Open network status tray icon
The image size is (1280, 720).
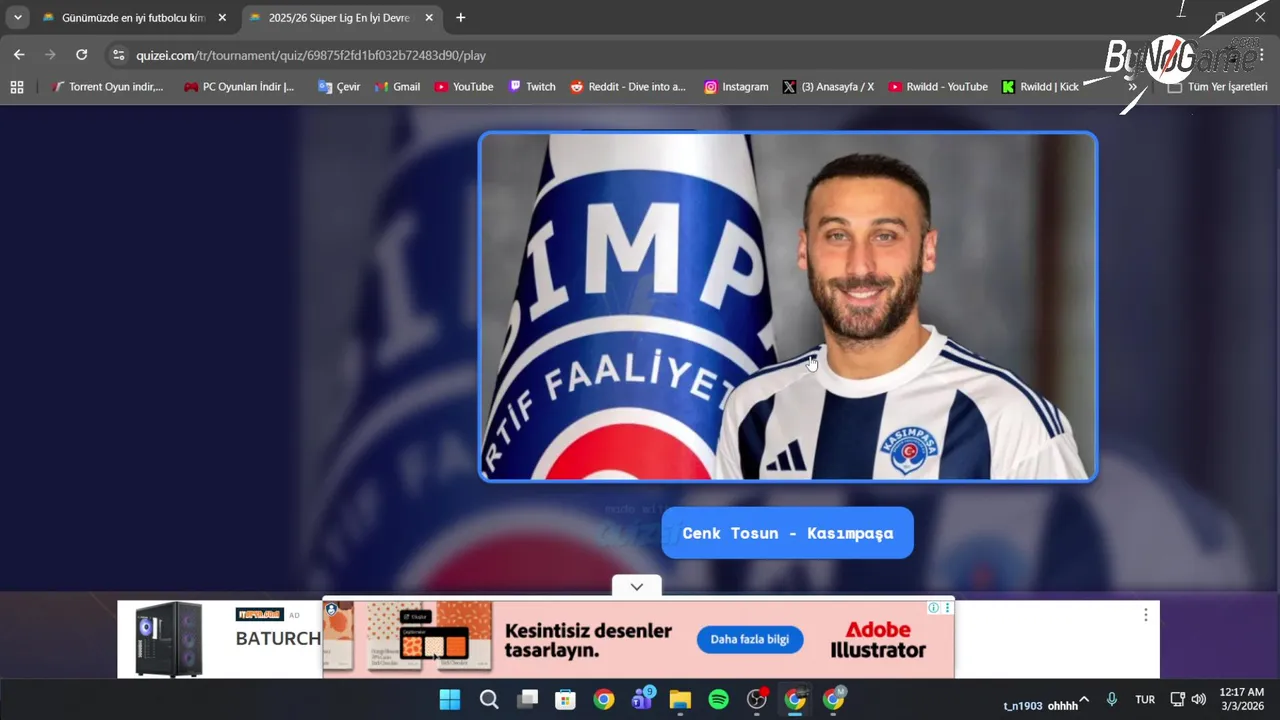point(1177,699)
